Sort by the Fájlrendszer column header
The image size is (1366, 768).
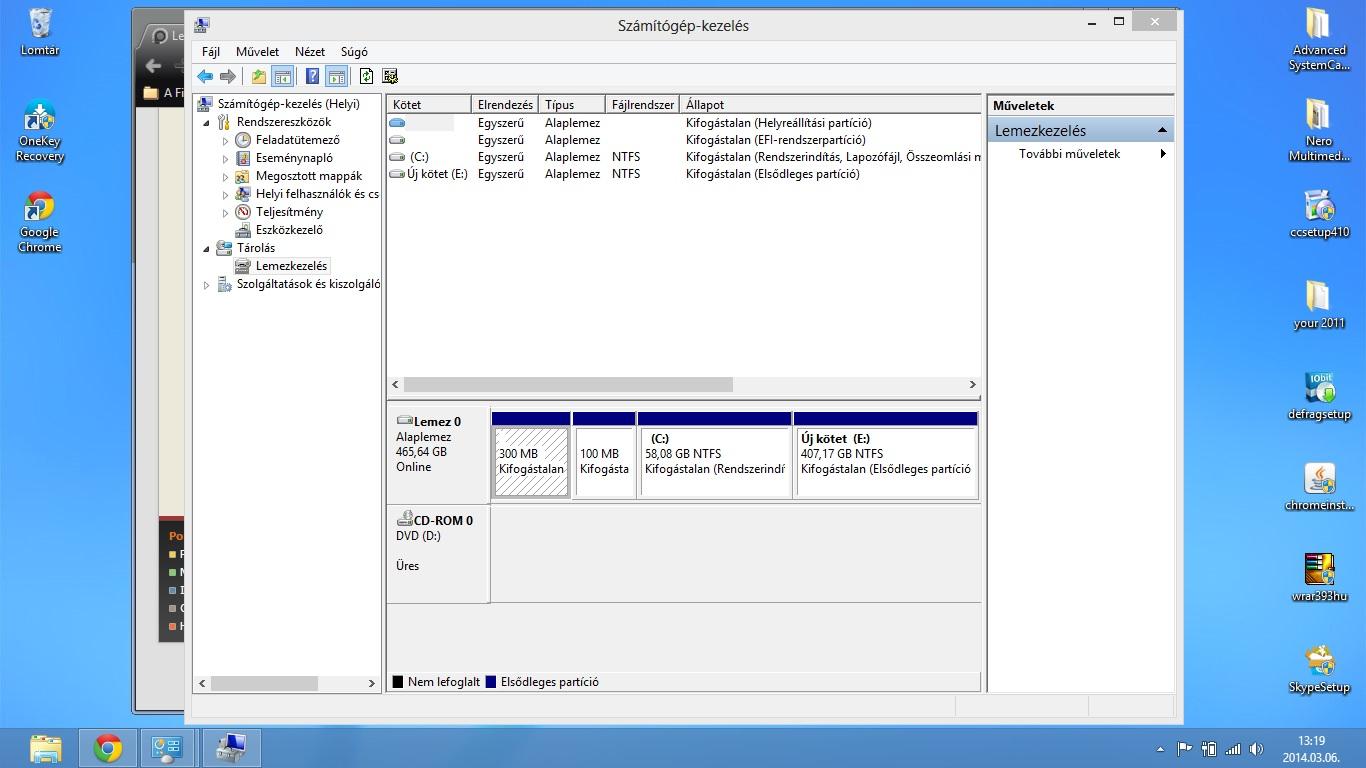[x=642, y=104]
